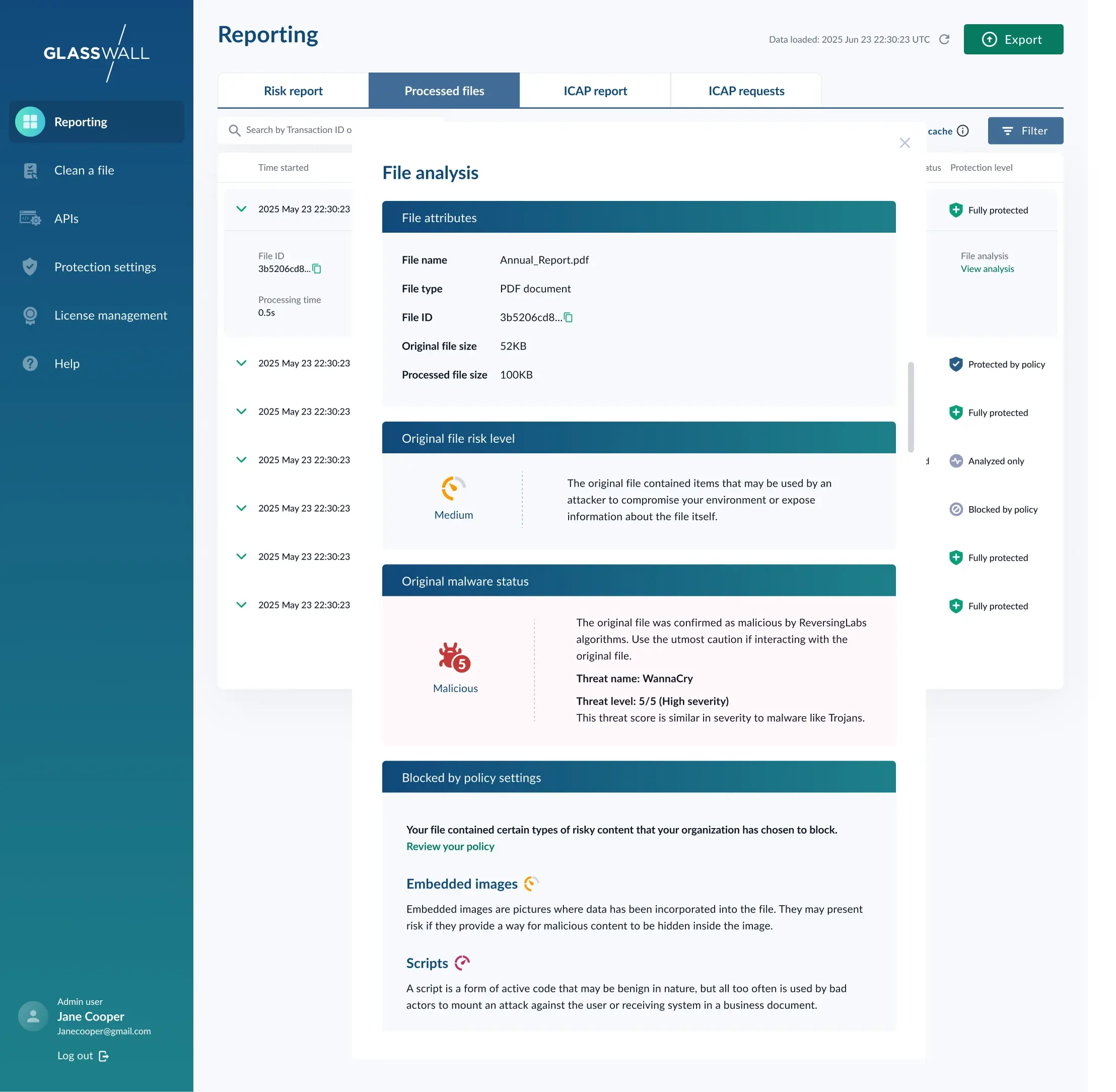
Task: Click View analysis link
Action: 986,269
